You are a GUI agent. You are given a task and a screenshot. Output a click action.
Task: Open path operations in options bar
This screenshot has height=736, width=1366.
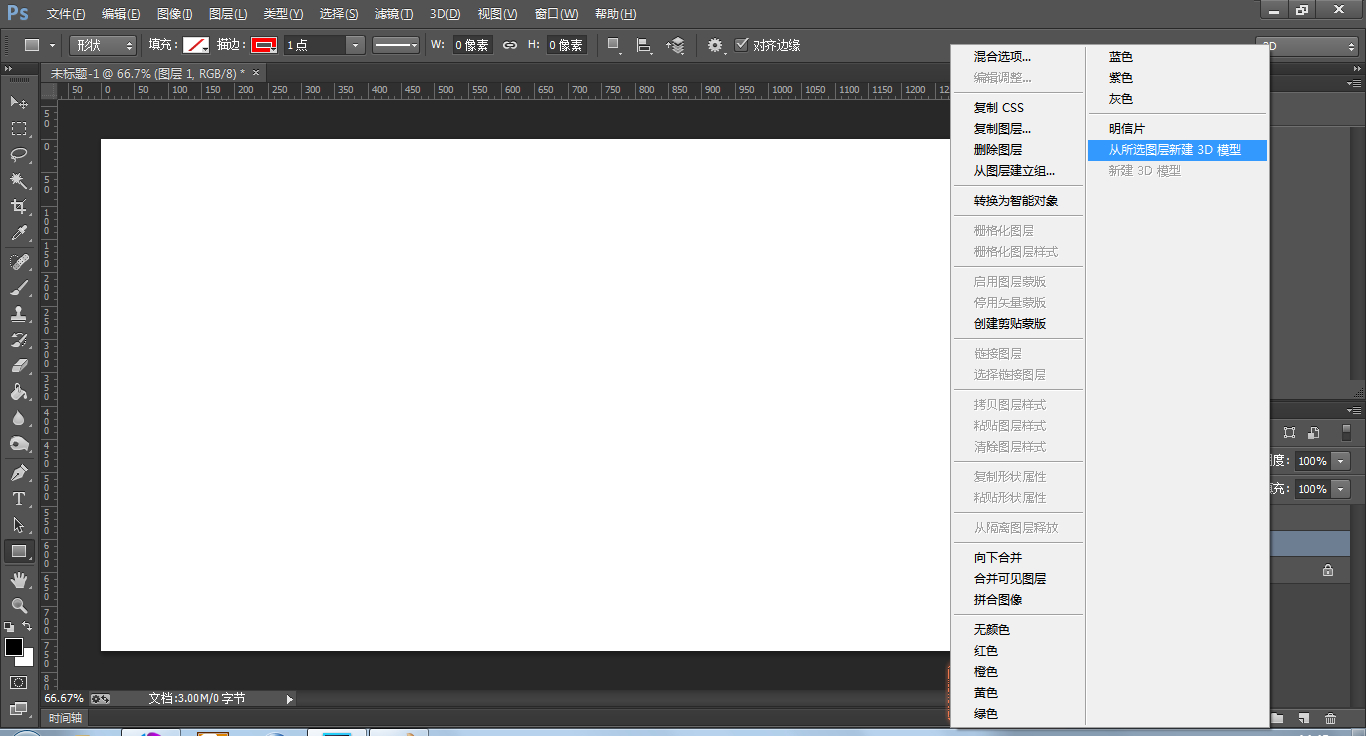point(614,45)
